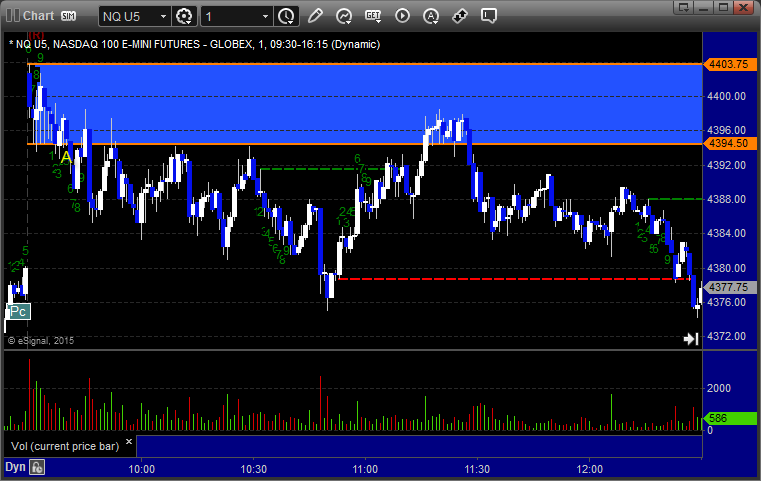Screen dimensions: 761x481
Task: Click the chart title NQ U5 NASDAQ text
Action: [x=195, y=44]
